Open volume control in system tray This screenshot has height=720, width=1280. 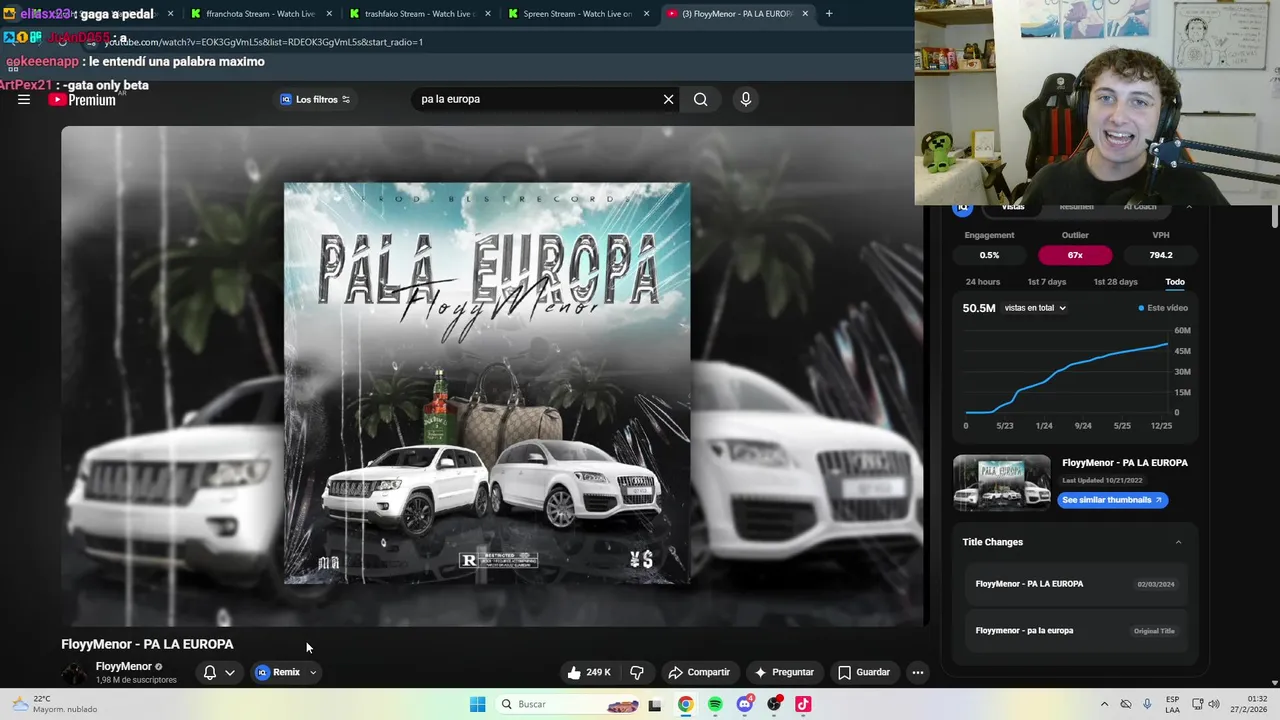coord(1216,704)
